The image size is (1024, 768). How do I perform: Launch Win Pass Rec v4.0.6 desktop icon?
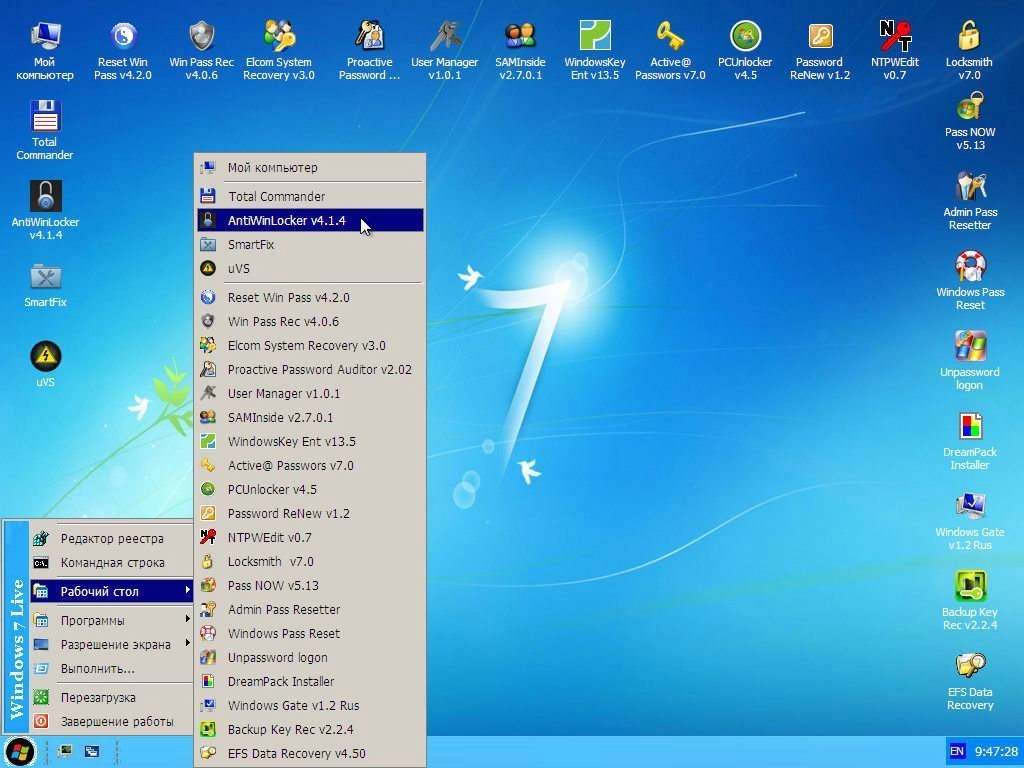(201, 50)
